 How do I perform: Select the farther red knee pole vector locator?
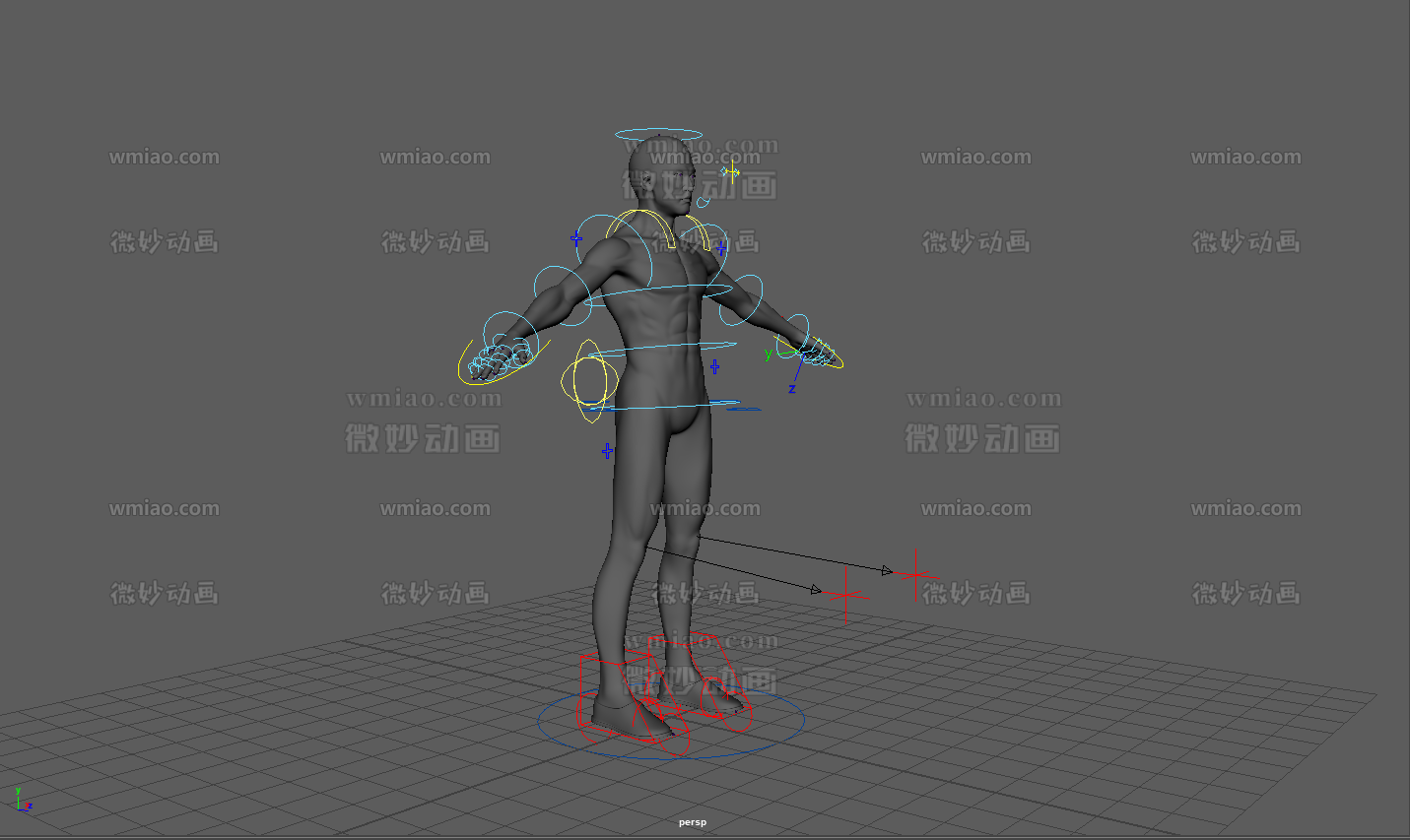tap(917, 574)
